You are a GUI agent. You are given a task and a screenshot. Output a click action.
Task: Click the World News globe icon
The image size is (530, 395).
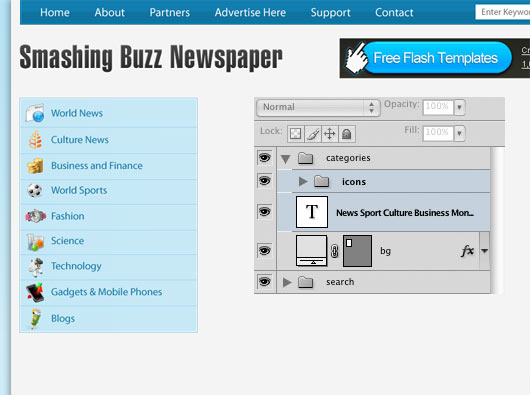35,113
